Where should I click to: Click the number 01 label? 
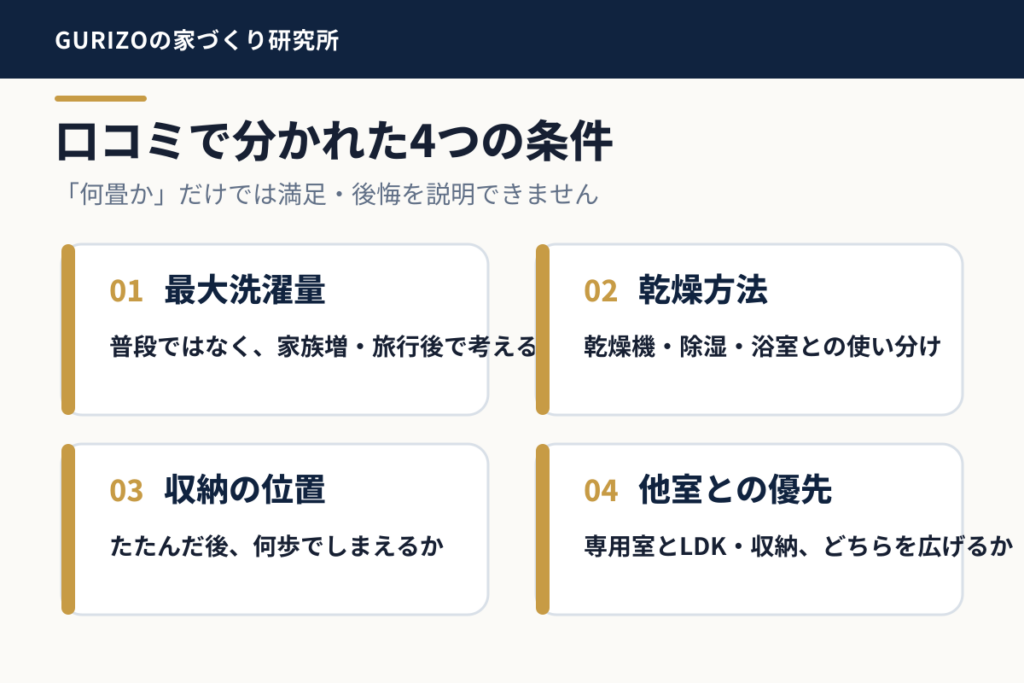126,291
